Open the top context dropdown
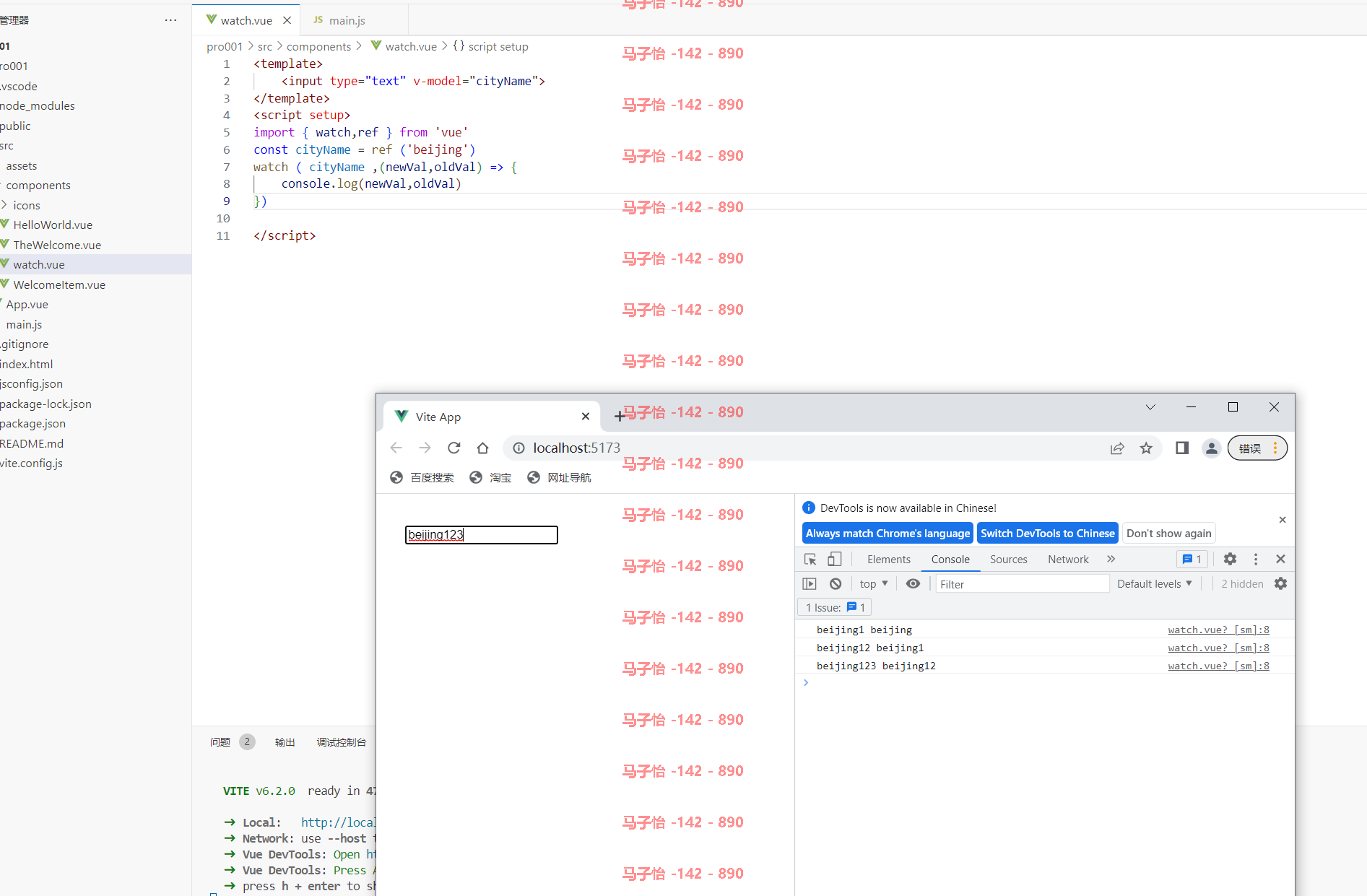Image resolution: width=1367 pixels, height=896 pixels. tap(874, 583)
